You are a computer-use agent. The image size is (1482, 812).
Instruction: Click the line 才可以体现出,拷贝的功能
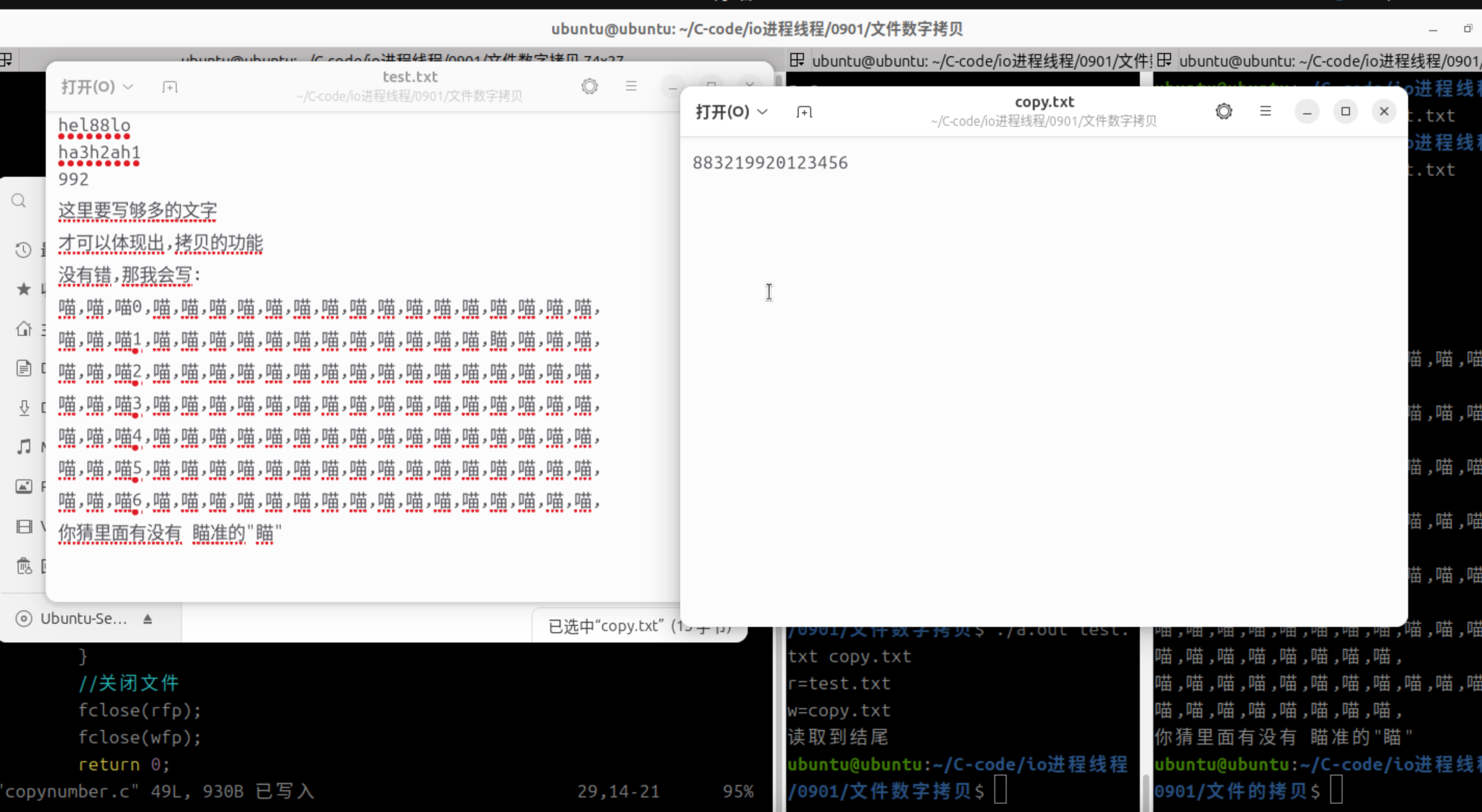coord(161,243)
